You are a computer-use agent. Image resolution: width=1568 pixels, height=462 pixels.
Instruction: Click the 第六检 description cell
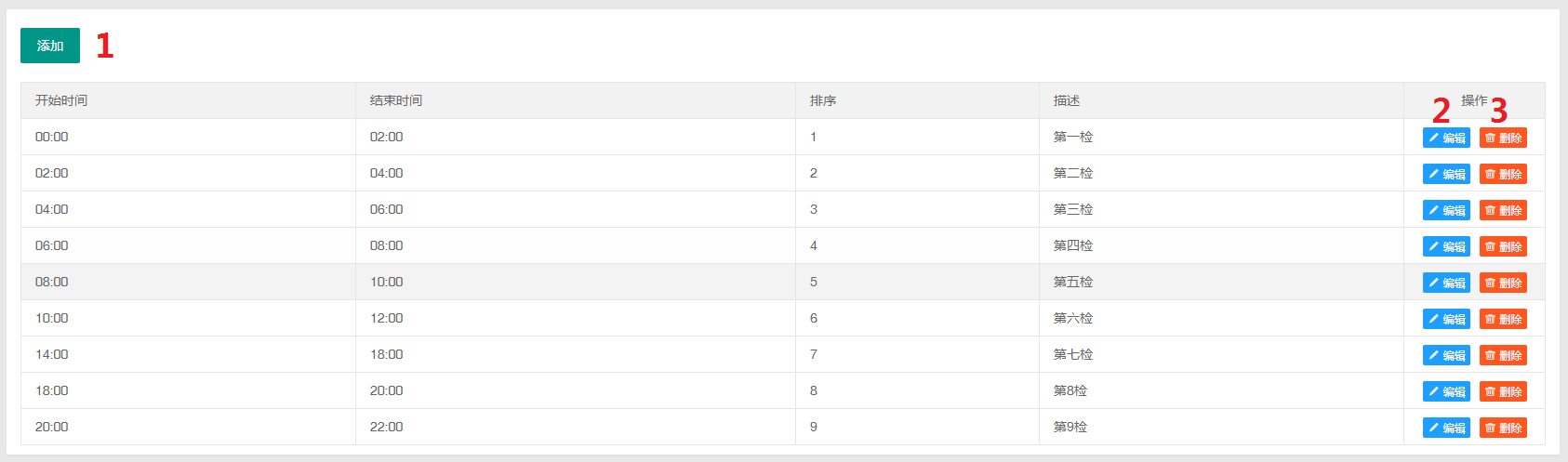pyautogui.click(x=1073, y=318)
